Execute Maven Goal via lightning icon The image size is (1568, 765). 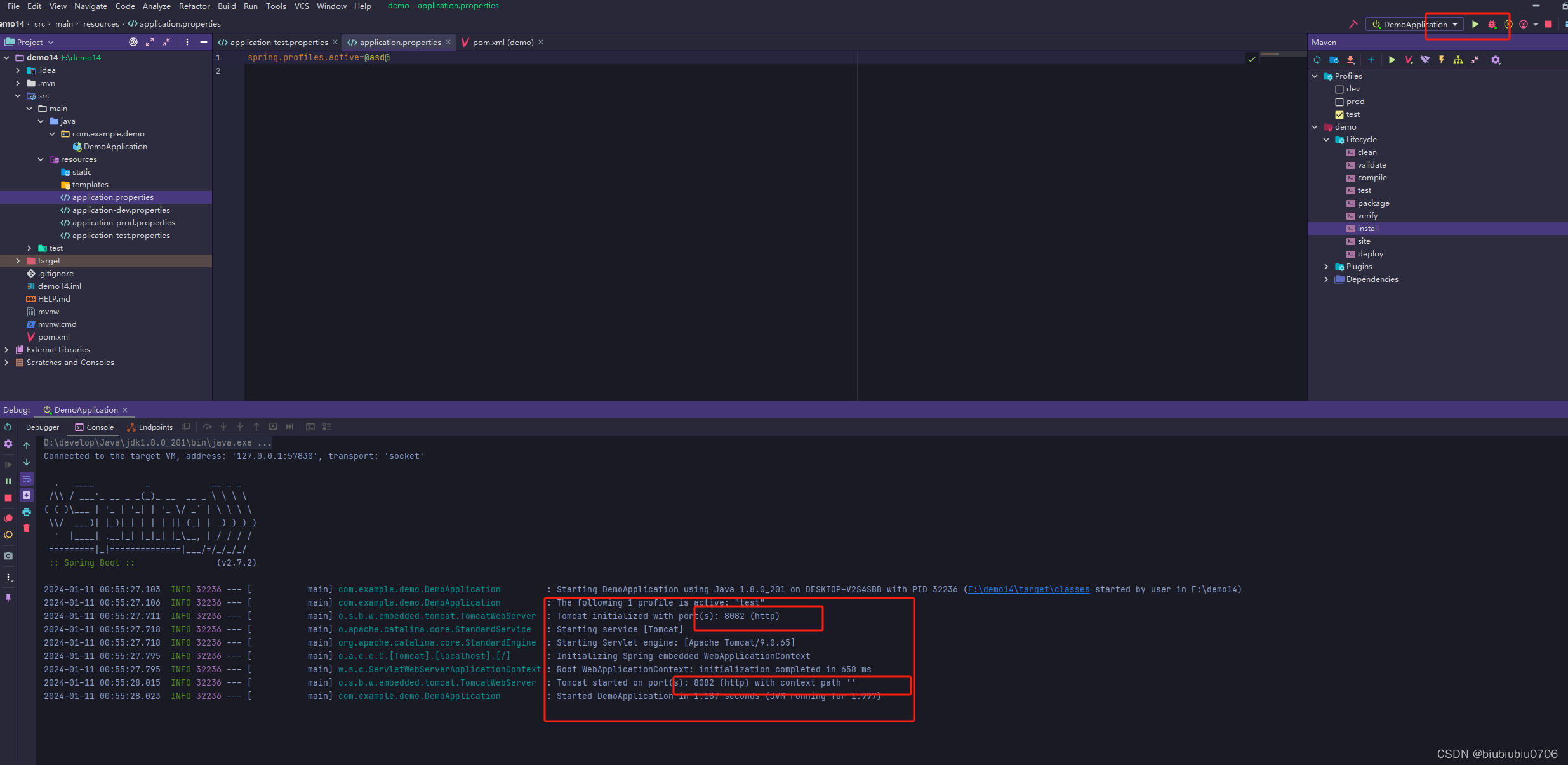(x=1442, y=60)
